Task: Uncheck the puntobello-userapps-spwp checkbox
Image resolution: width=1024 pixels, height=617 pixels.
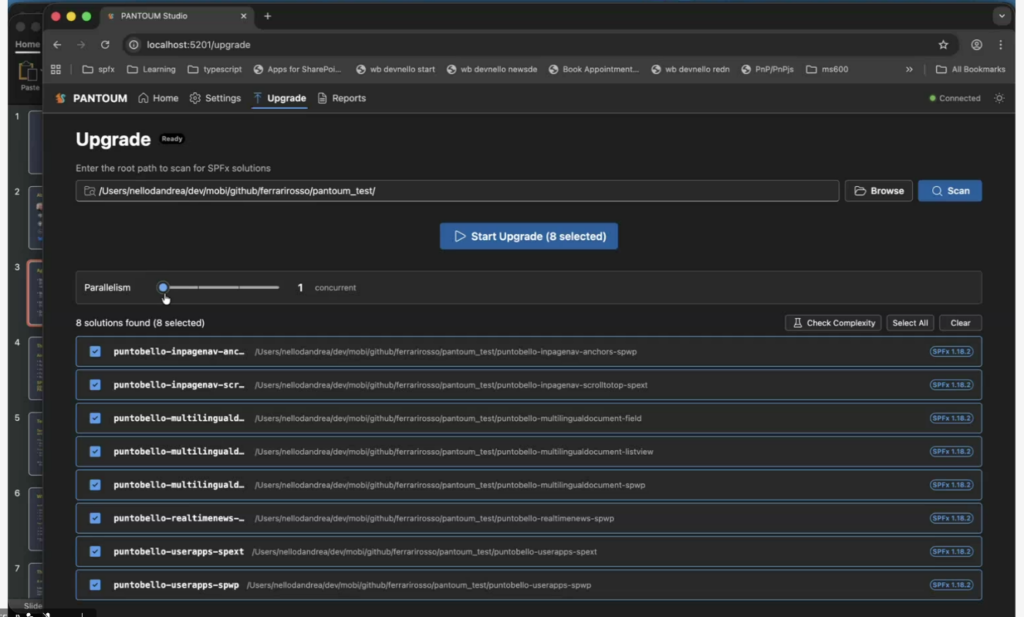Action: 95,585
